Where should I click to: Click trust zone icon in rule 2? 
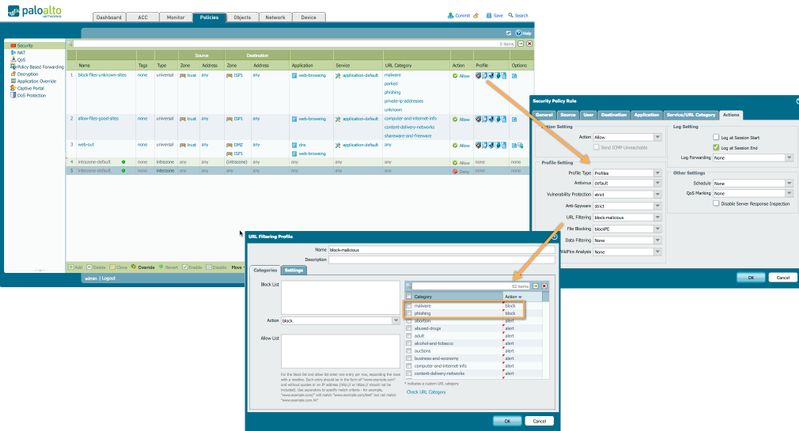click(x=182, y=119)
